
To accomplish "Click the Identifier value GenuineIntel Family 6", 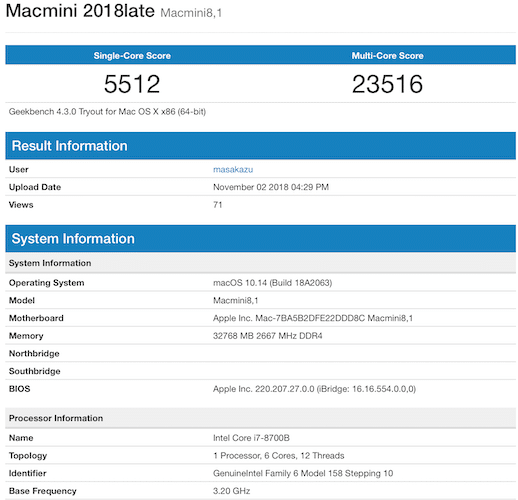I will [x=303, y=473].
